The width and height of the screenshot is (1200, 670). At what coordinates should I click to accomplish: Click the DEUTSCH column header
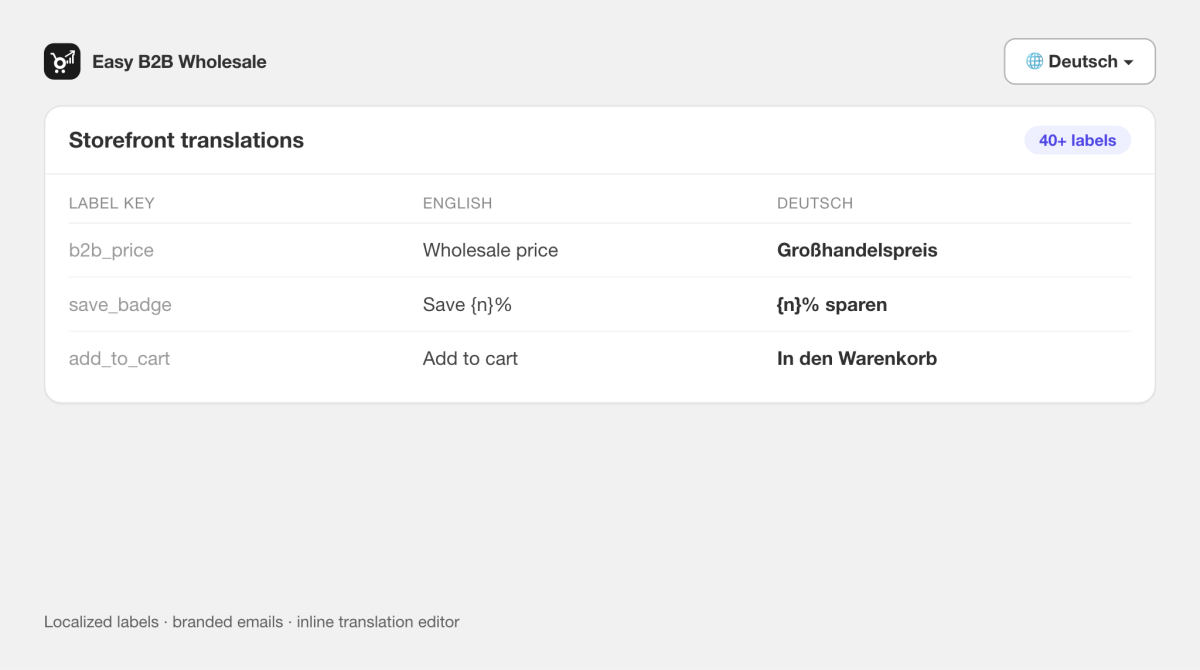pyautogui.click(x=815, y=203)
